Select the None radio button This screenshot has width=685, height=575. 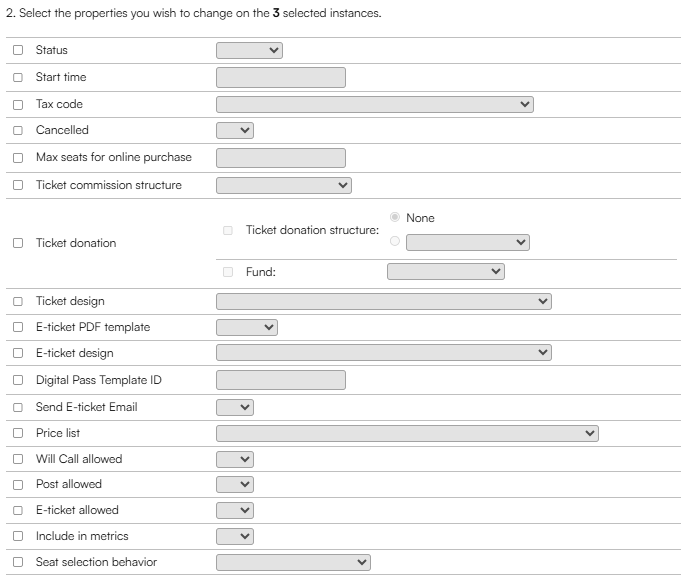pyautogui.click(x=394, y=217)
